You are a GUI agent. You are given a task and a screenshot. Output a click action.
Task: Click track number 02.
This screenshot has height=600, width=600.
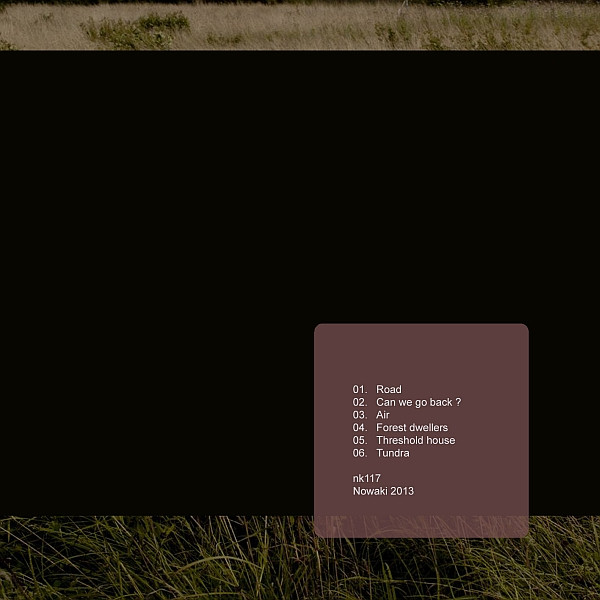point(360,403)
